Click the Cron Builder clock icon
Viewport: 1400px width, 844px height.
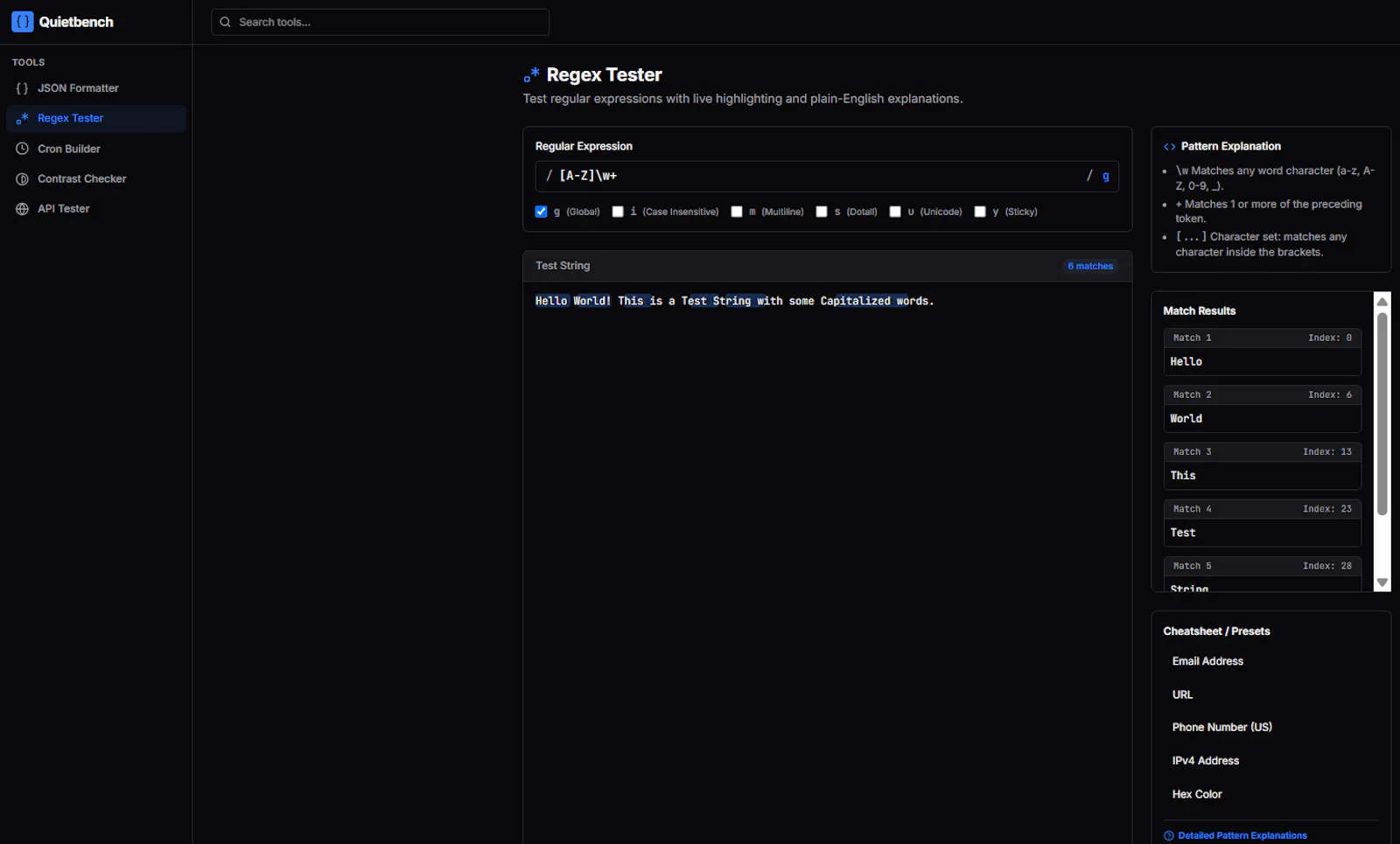[x=22, y=149]
